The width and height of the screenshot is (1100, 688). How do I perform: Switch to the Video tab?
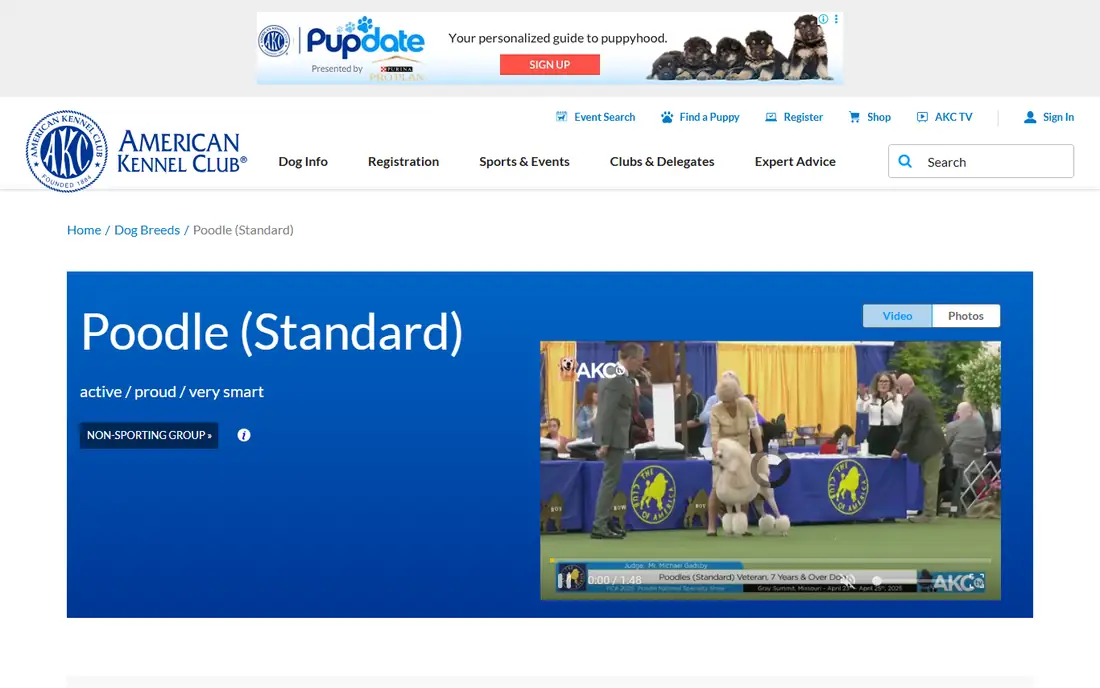click(897, 316)
